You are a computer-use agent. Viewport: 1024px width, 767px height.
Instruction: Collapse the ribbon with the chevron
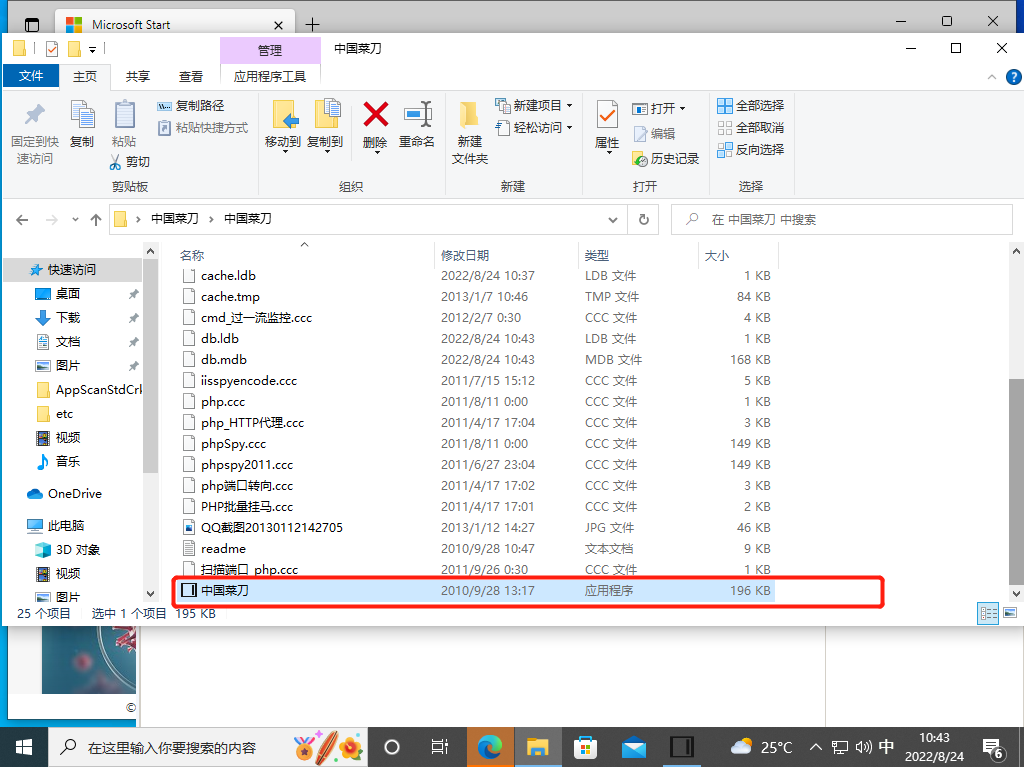991,77
